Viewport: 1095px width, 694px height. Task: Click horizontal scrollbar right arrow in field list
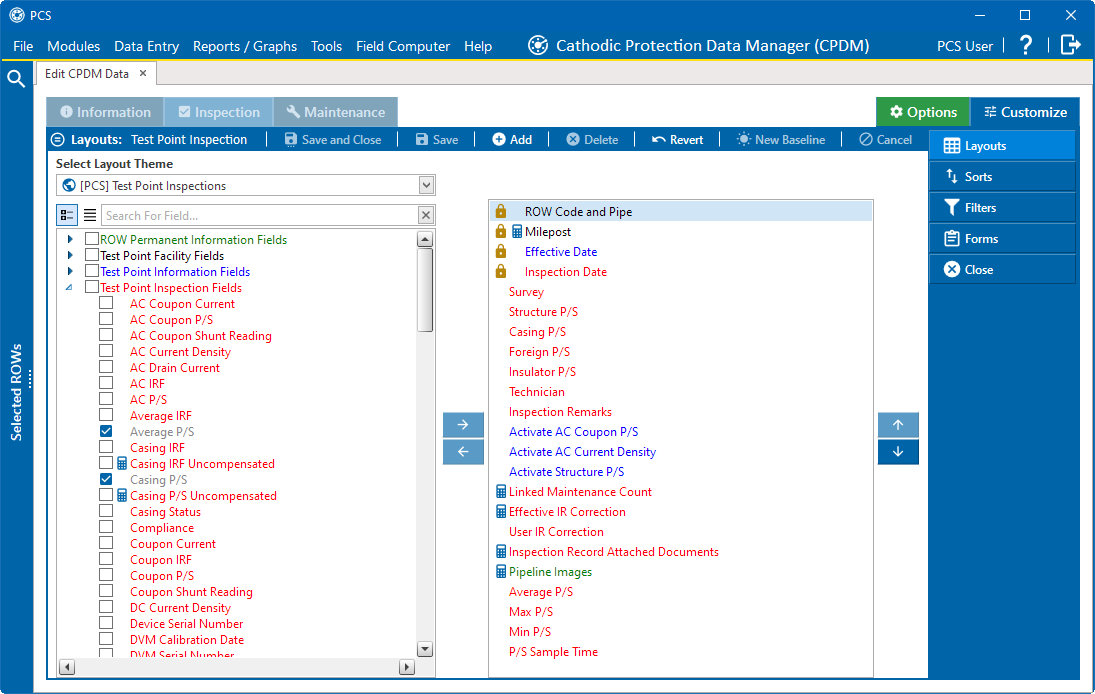(406, 667)
